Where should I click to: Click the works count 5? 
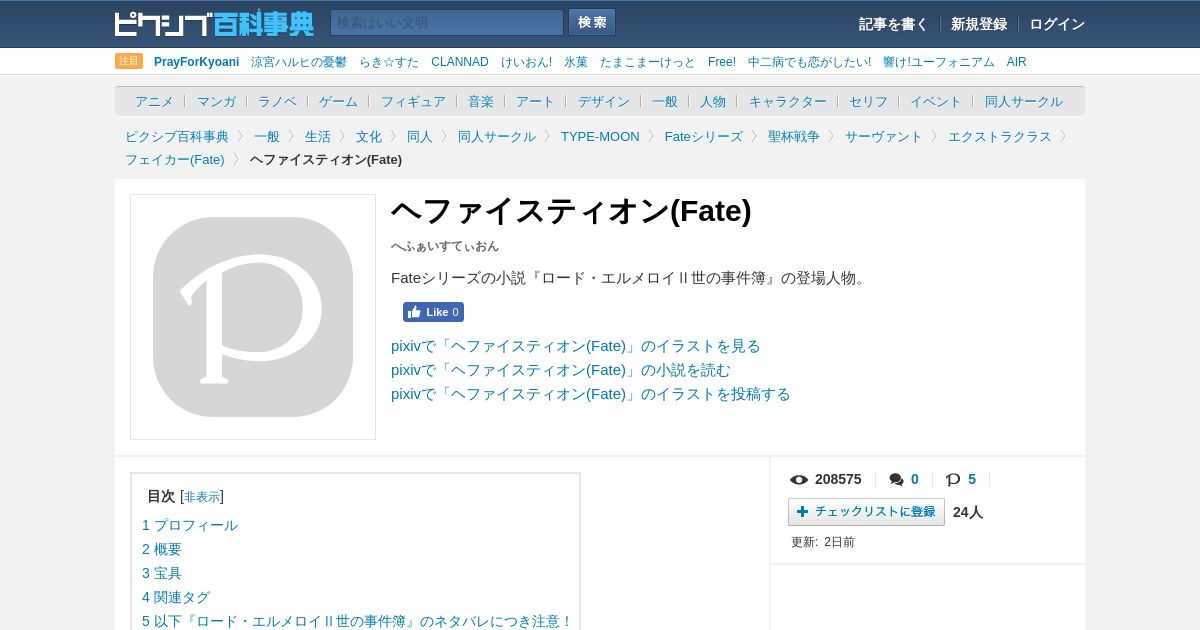(x=971, y=479)
